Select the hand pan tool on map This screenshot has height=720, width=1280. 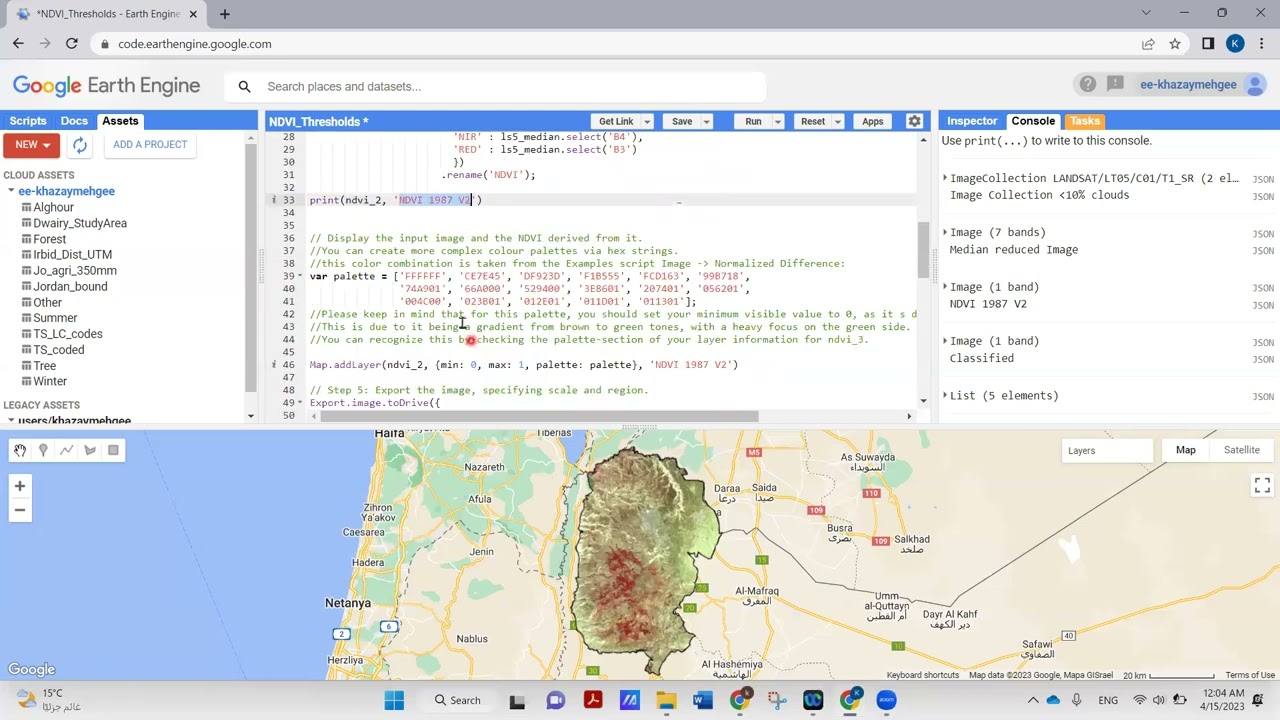point(20,451)
